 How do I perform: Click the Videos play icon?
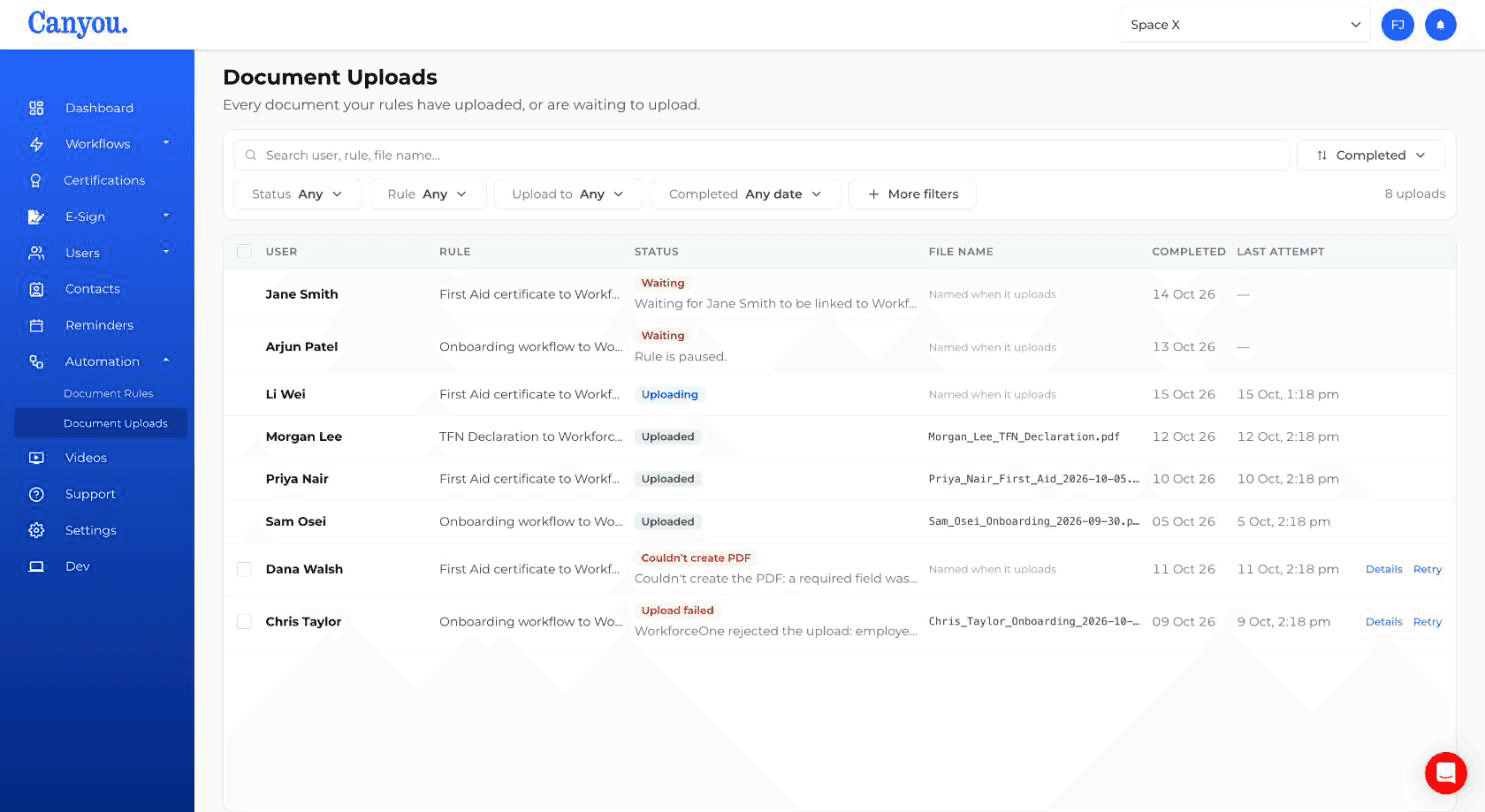coord(36,458)
